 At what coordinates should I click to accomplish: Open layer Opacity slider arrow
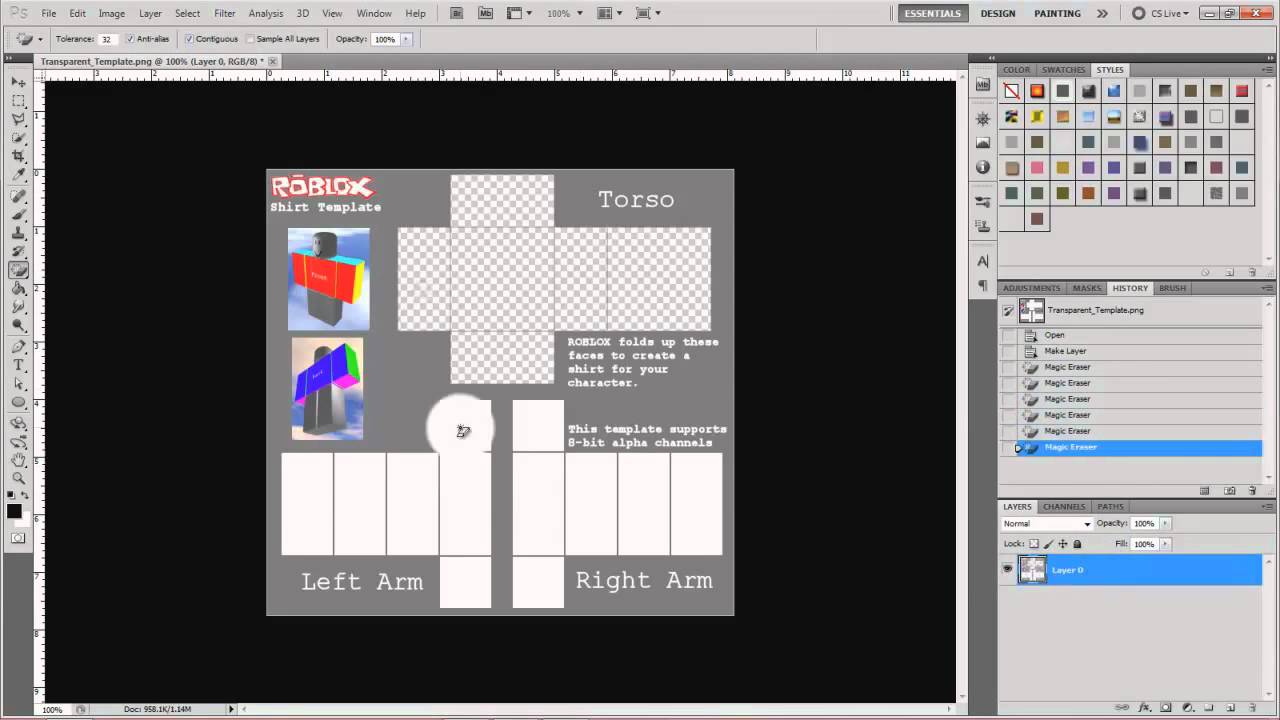click(1165, 524)
